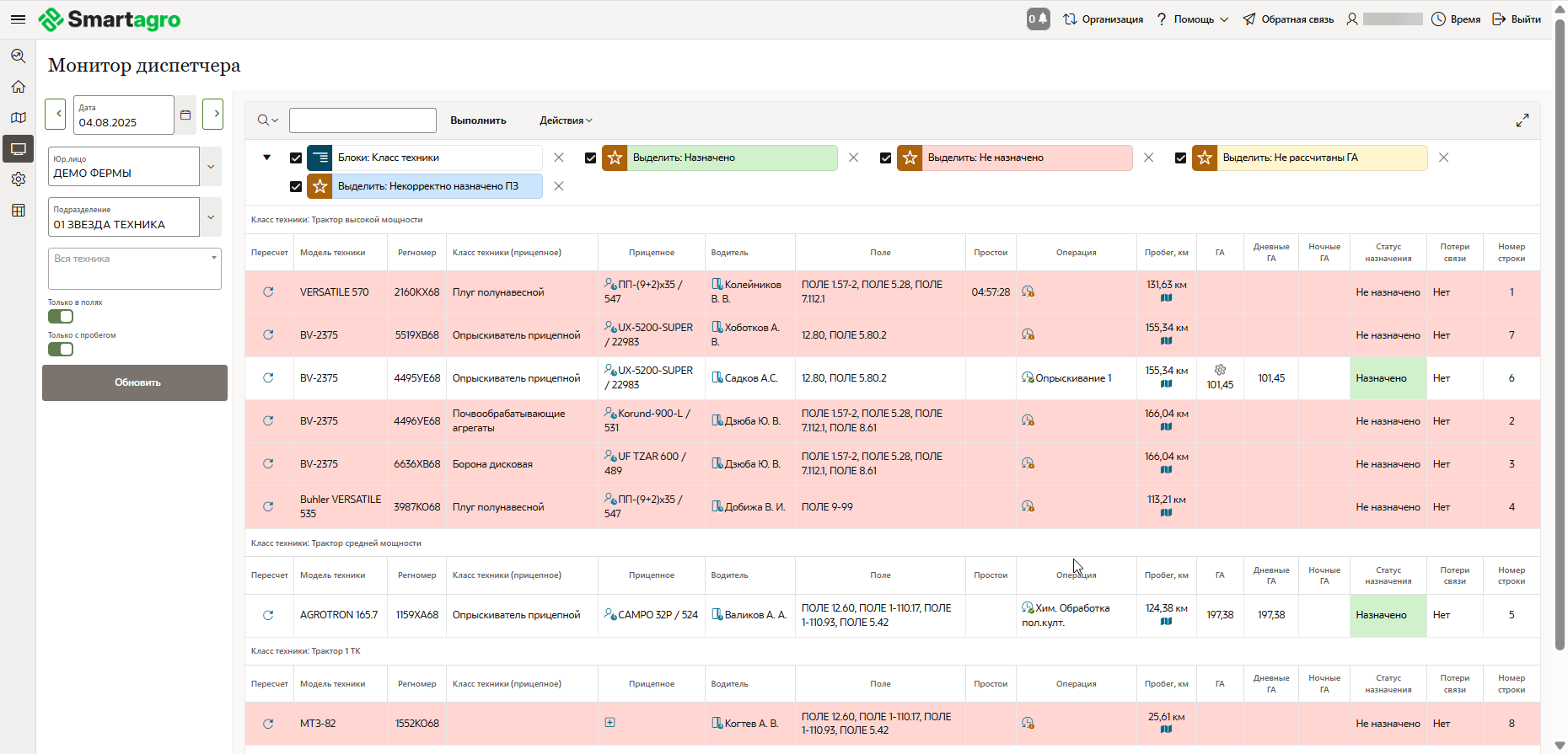This screenshot has height=754, width=1568.
Task: Toggle the 'Только в полях' switch
Action: (61, 317)
